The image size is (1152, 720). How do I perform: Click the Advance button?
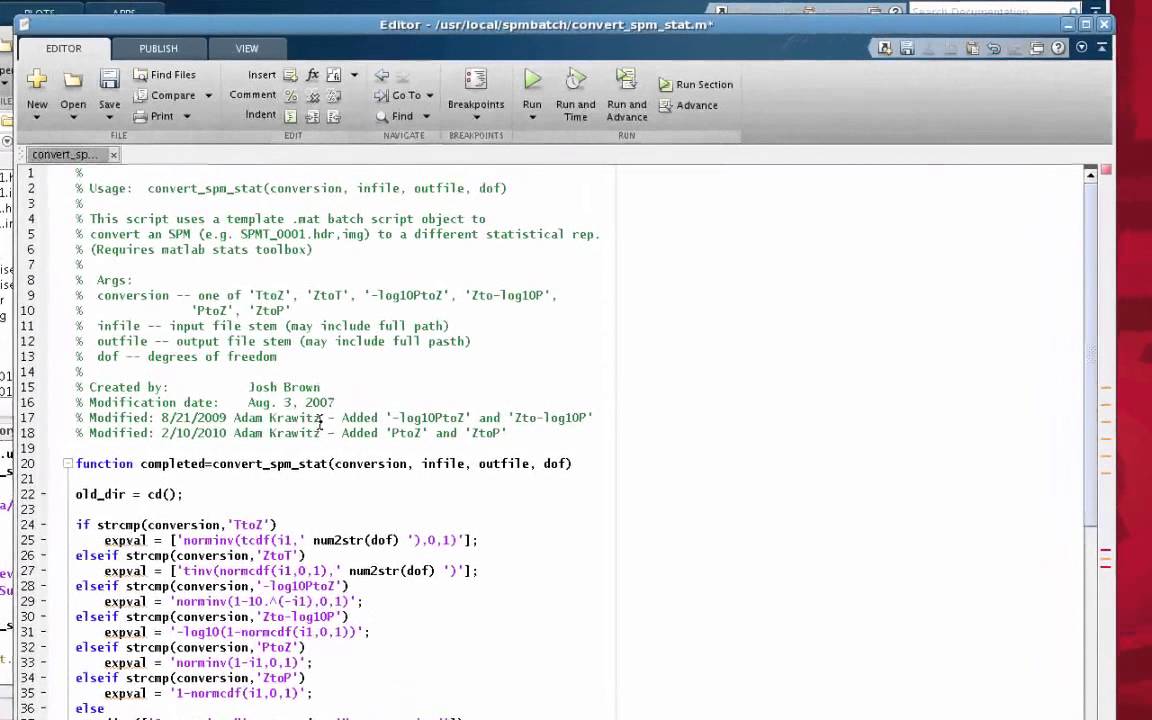pos(688,106)
